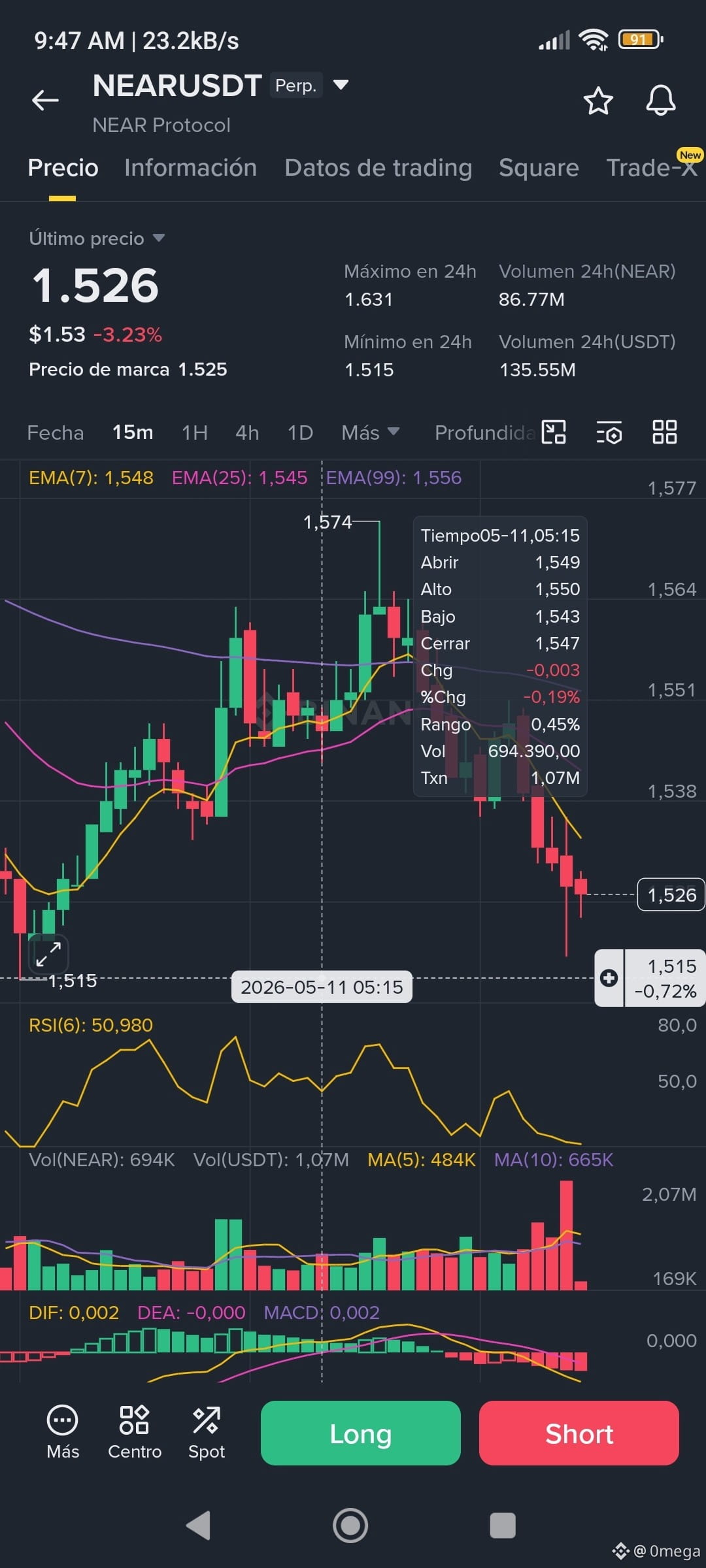The width and height of the screenshot is (706, 1568).
Task: Open the Información tab
Action: pyautogui.click(x=190, y=168)
